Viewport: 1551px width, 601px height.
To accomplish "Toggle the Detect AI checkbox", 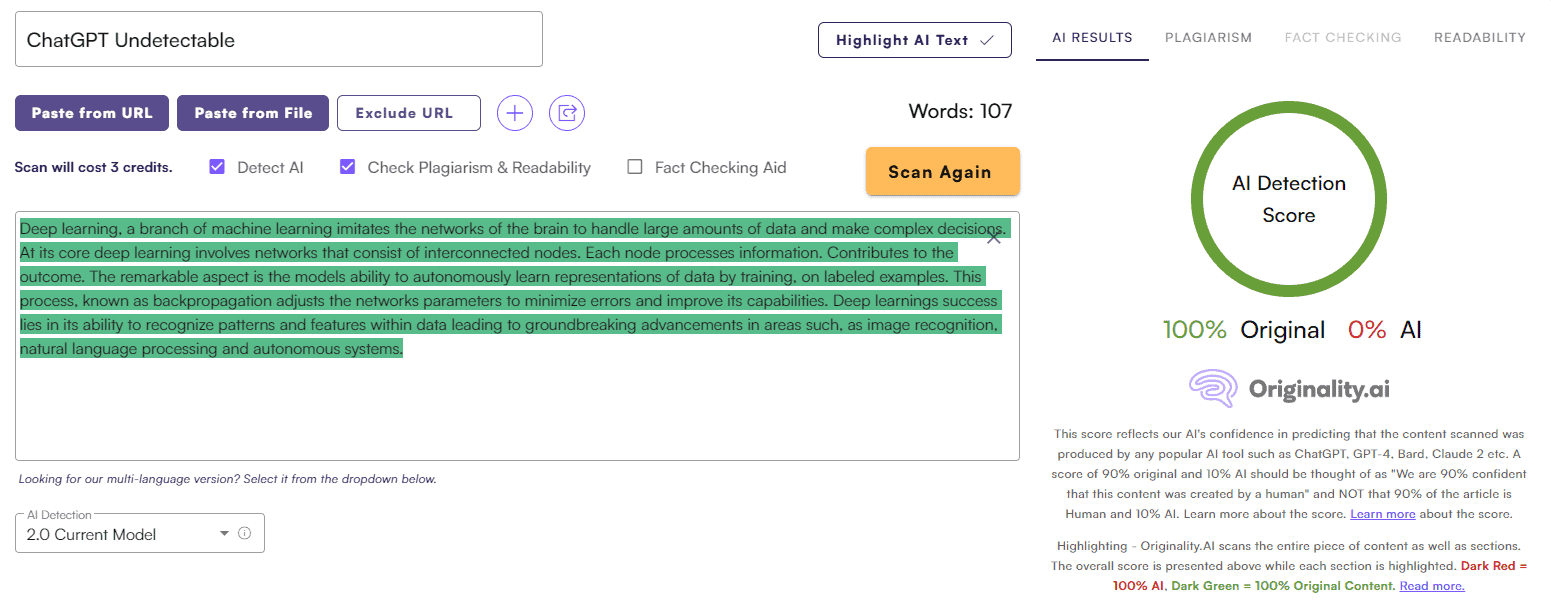I will click(x=217, y=167).
